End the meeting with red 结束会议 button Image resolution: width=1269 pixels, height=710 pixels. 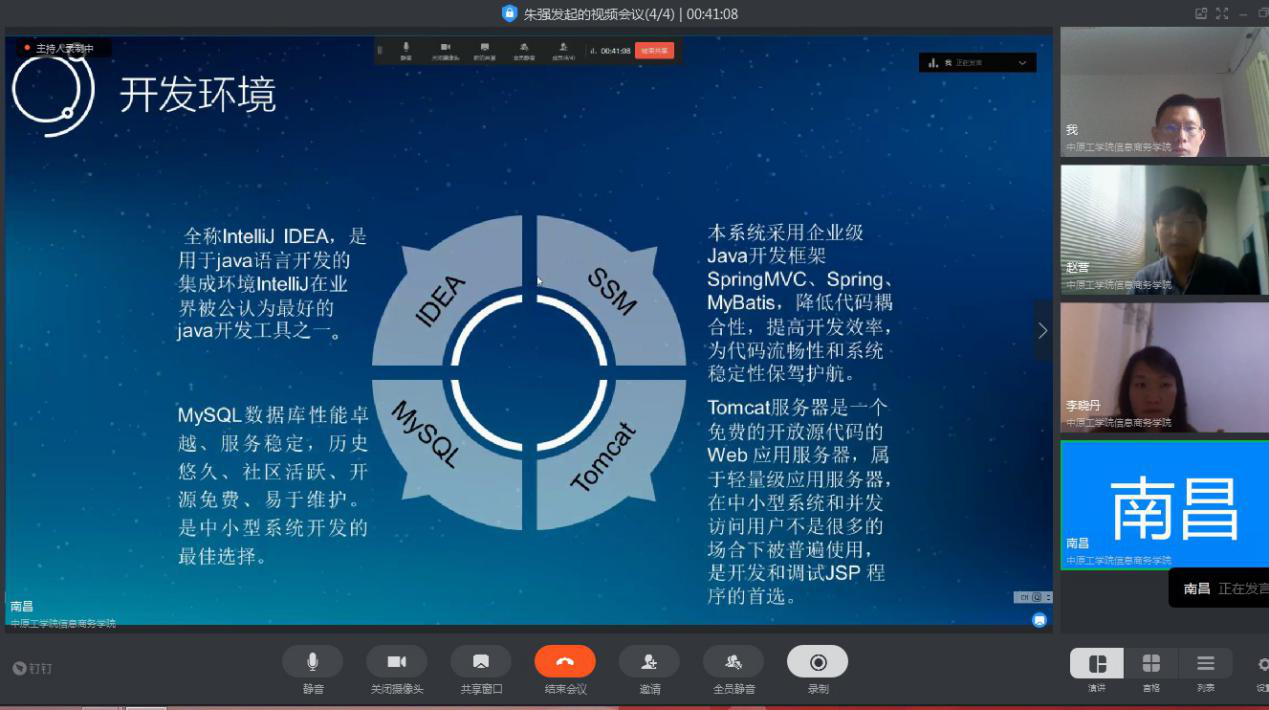pyautogui.click(x=565, y=662)
